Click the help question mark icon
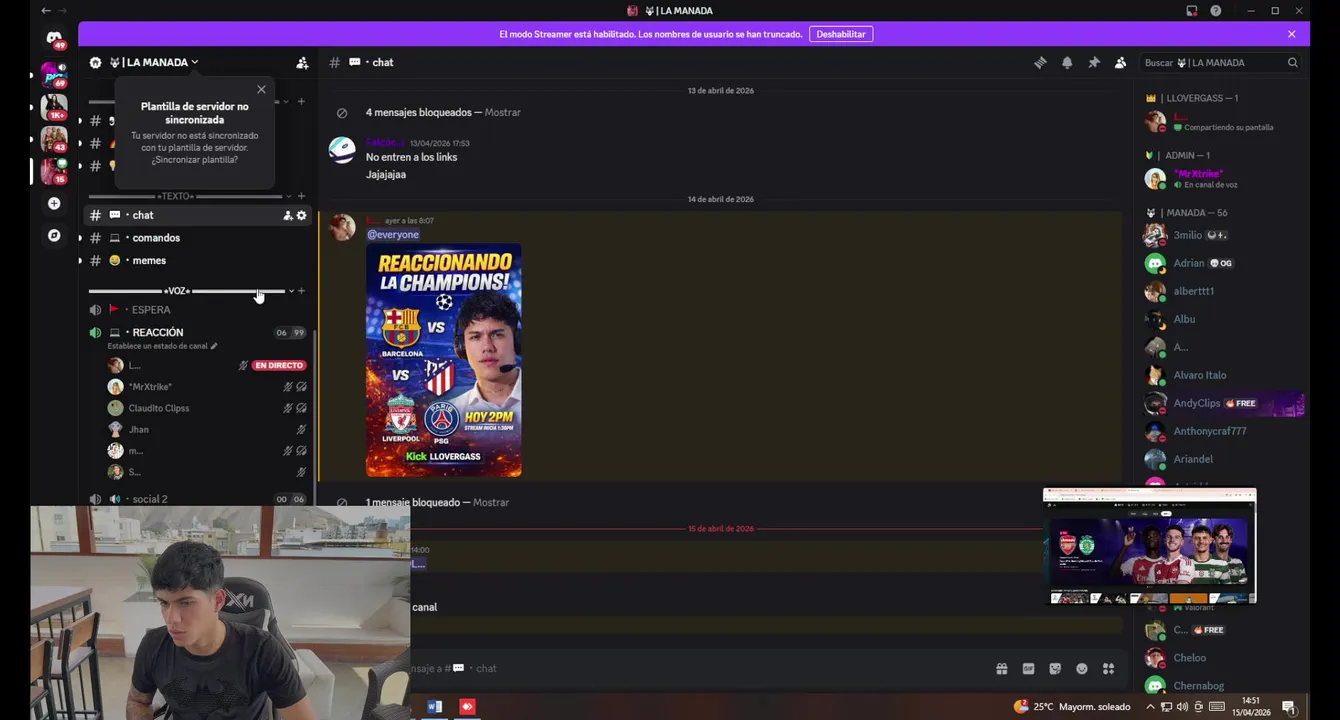This screenshot has height=720, width=1340. [1215, 11]
